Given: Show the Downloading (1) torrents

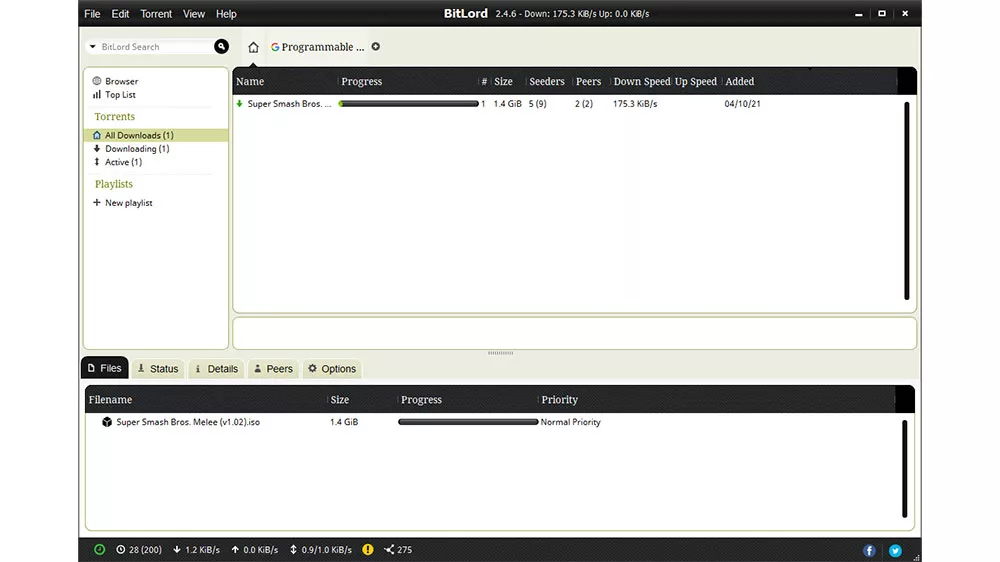Looking at the screenshot, I should [131, 149].
